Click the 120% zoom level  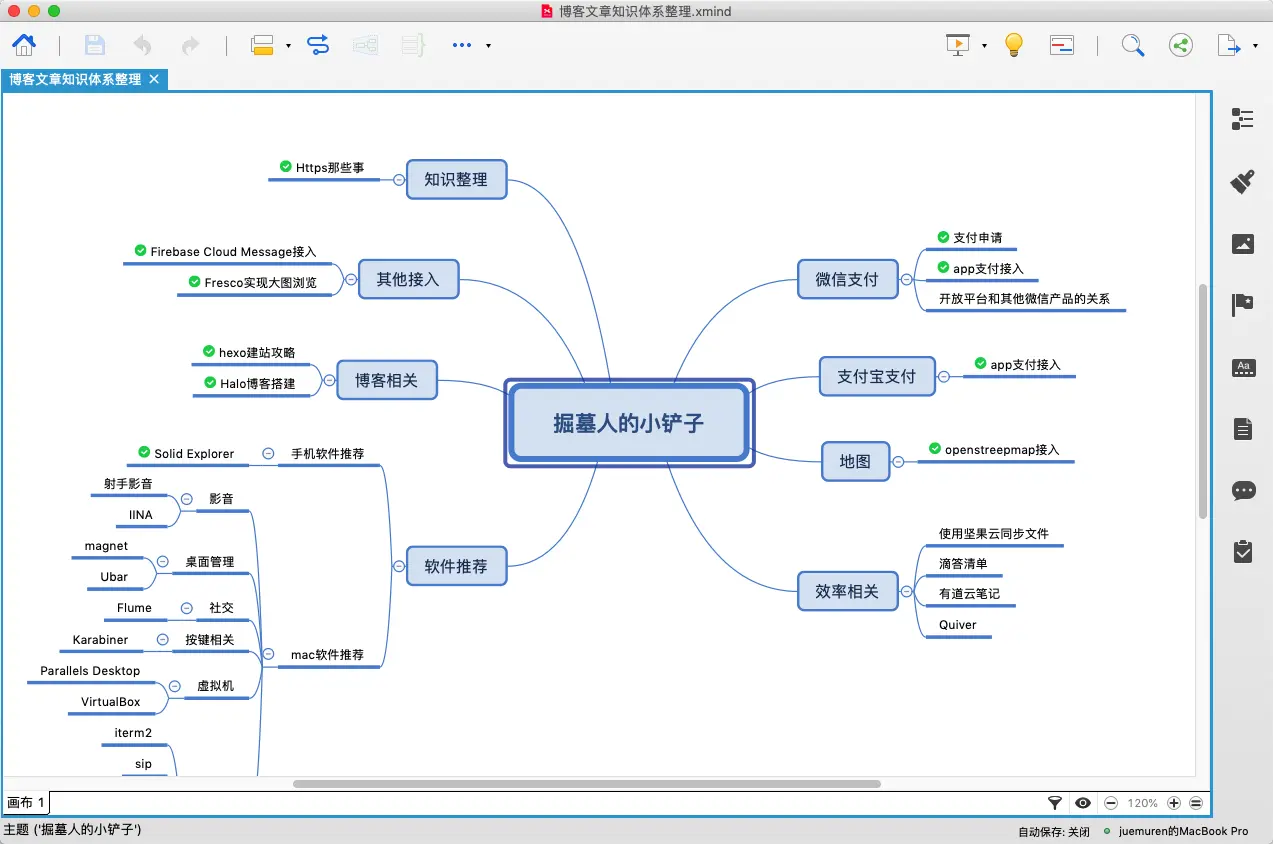pos(1143,803)
